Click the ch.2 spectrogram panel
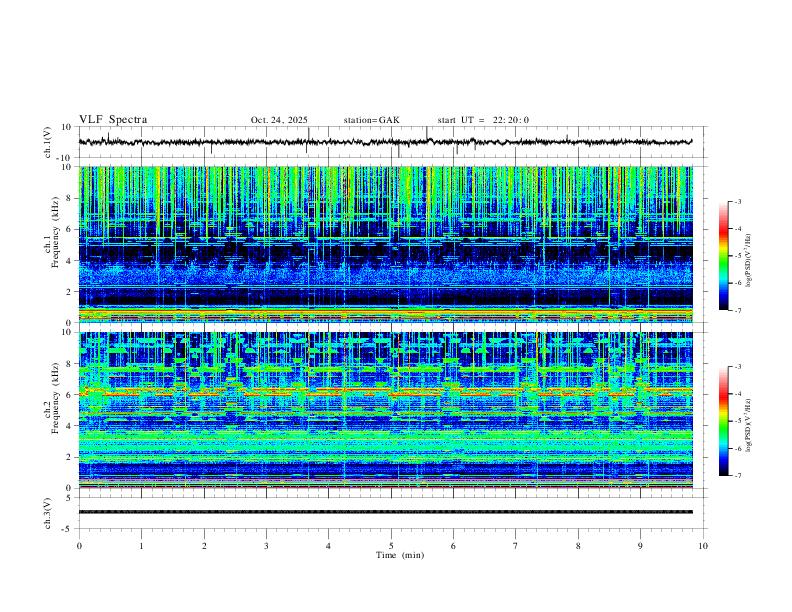Image resolution: width=792 pixels, height=612 pixels. (385, 410)
